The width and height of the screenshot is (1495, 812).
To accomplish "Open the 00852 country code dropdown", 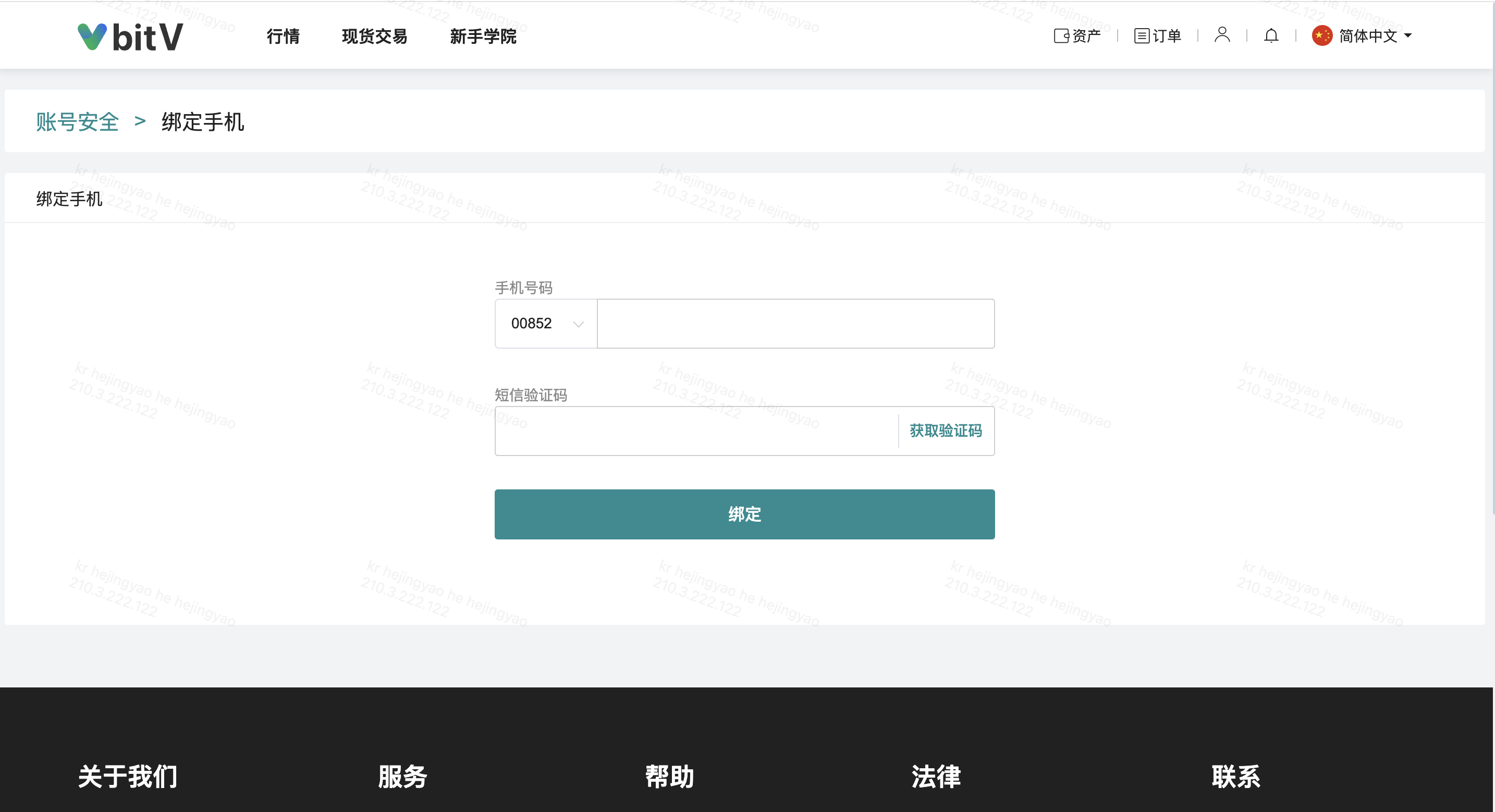I will [532, 323].
